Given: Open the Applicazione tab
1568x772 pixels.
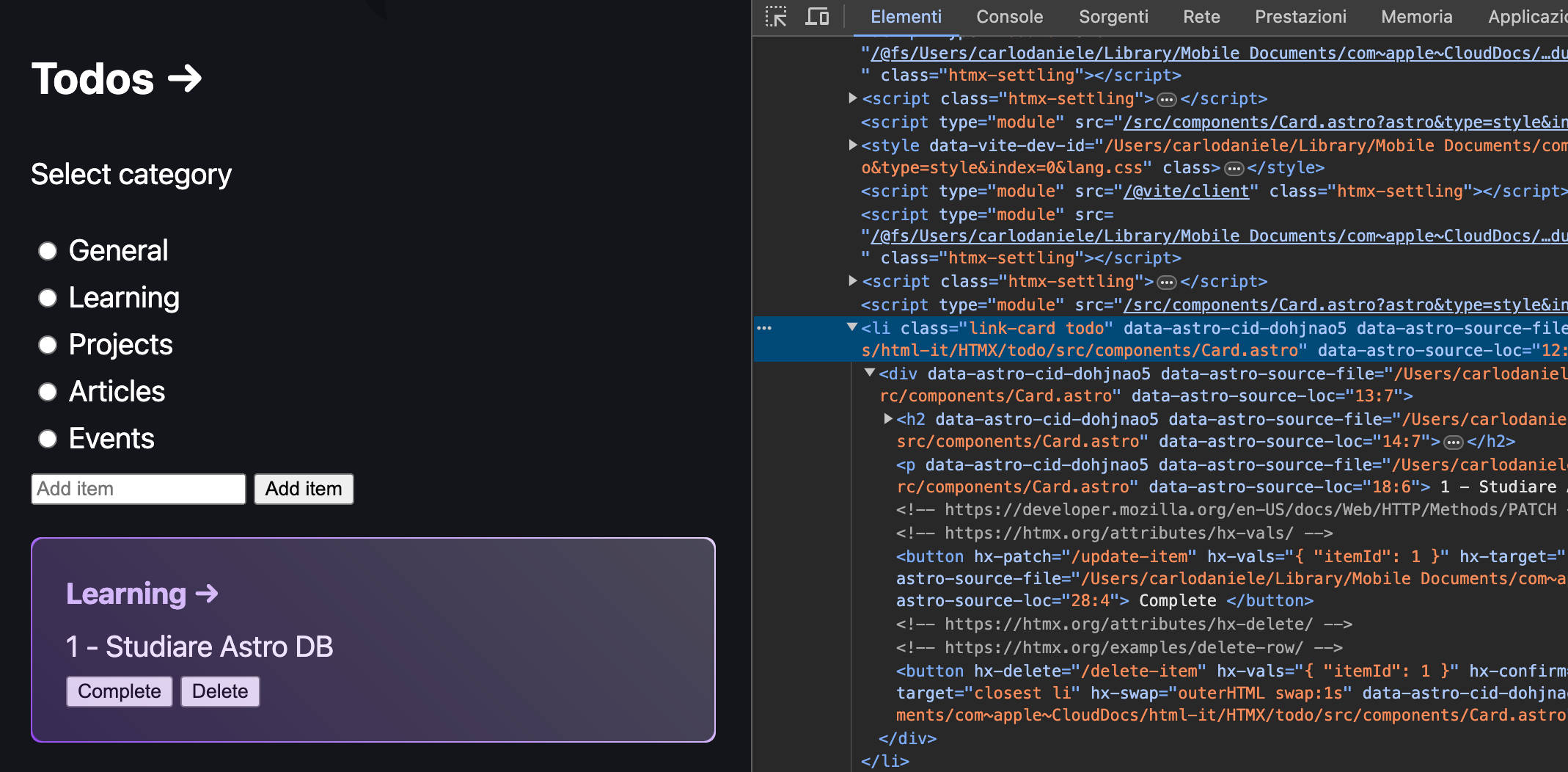Looking at the screenshot, I should pos(1528,17).
